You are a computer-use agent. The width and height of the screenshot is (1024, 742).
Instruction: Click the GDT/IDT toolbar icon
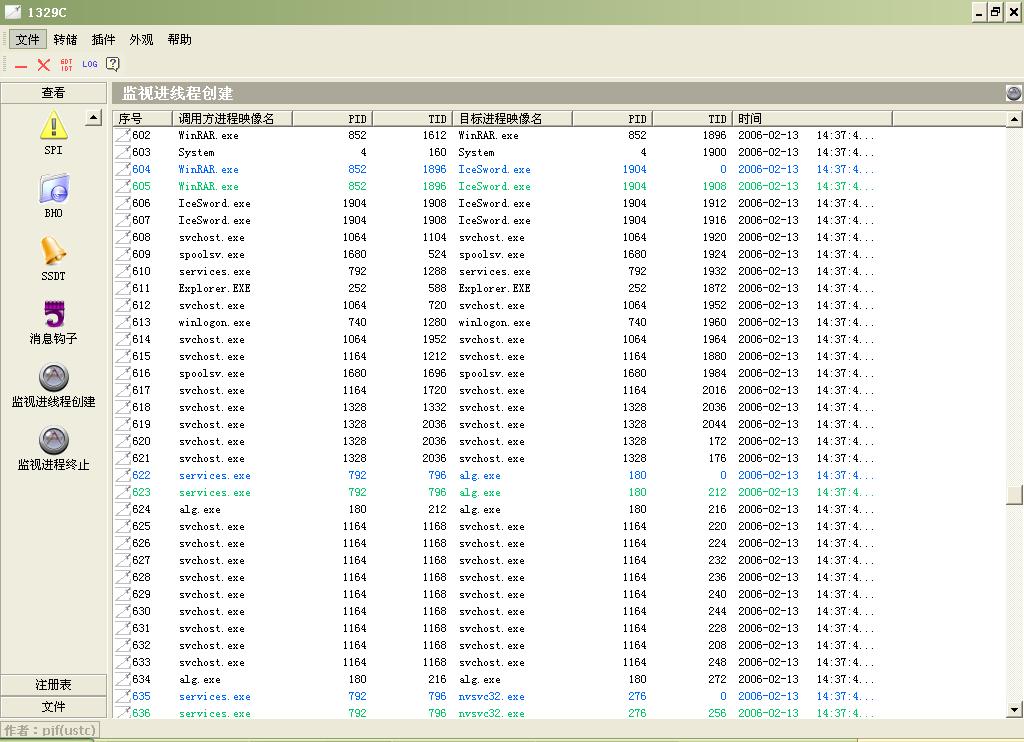coord(67,64)
